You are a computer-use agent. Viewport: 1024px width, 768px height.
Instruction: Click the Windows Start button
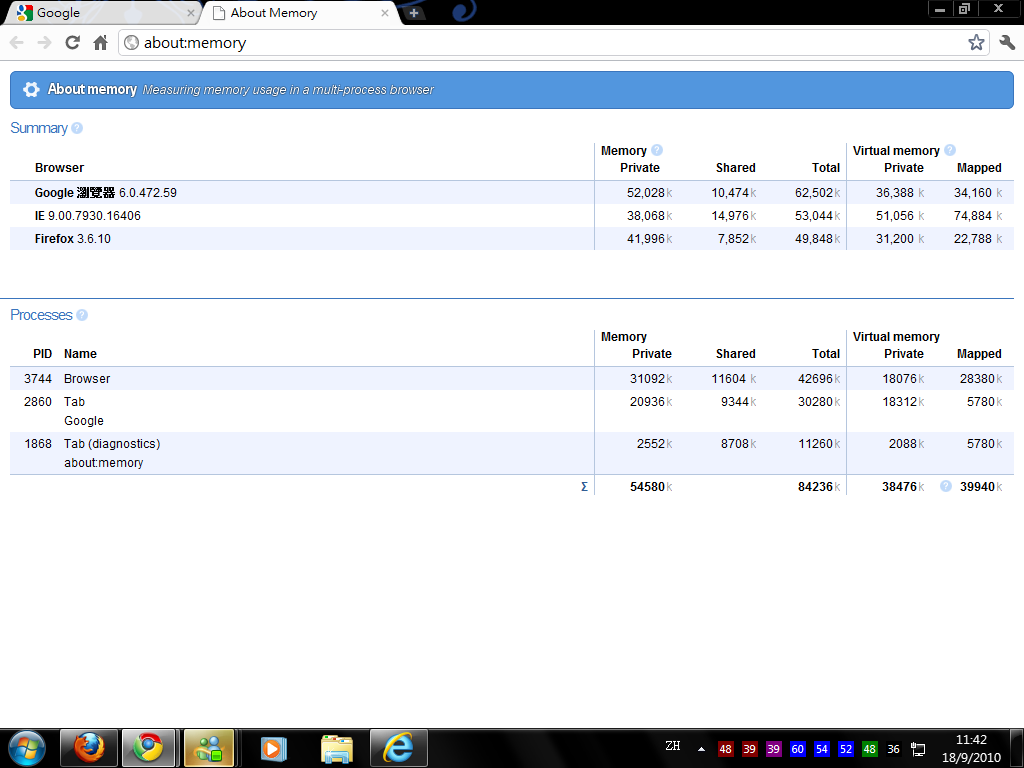pos(26,748)
